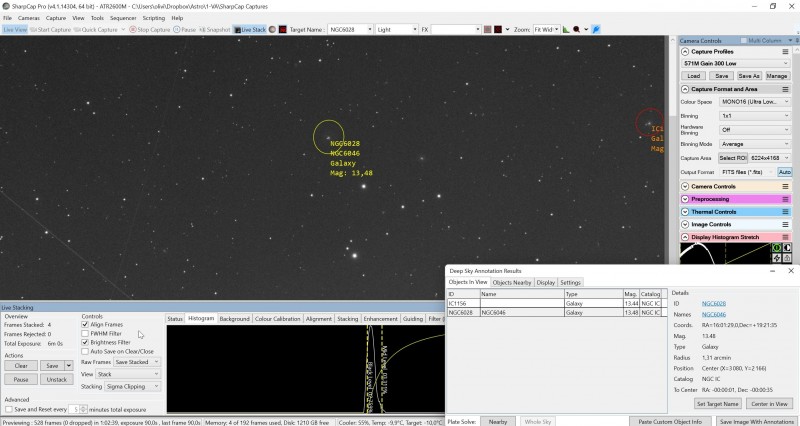Click the Pause button in the top toolbar
Screen dimensions: 800x426
click(x=184, y=30)
